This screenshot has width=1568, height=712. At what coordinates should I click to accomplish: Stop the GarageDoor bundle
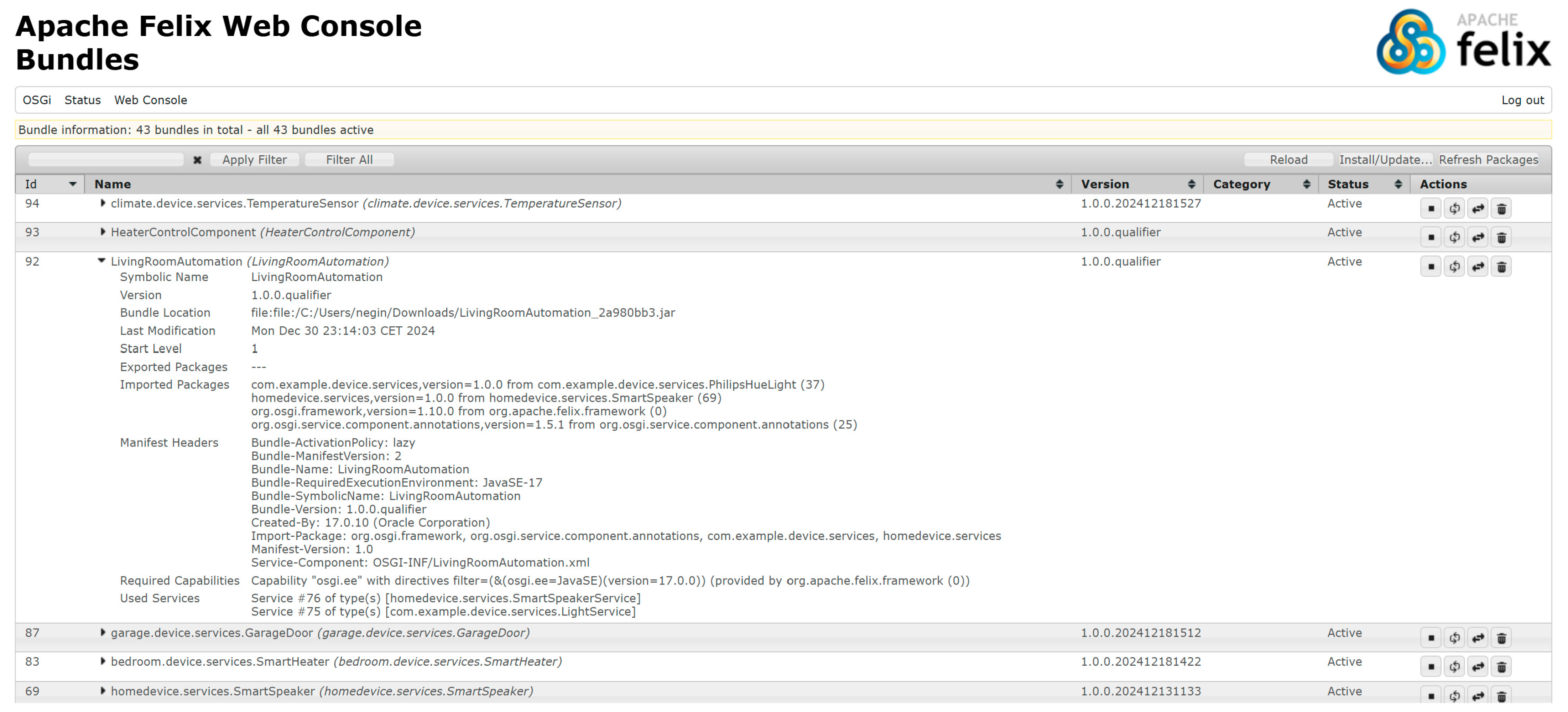click(x=1431, y=638)
